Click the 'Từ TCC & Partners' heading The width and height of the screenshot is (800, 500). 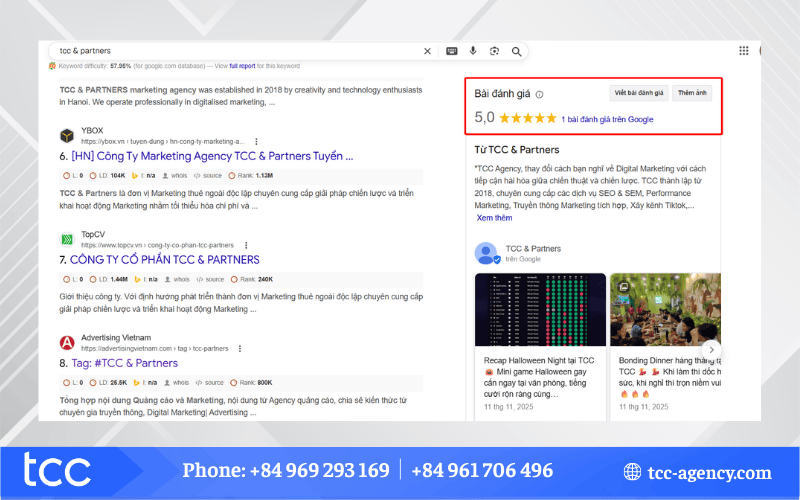point(517,150)
